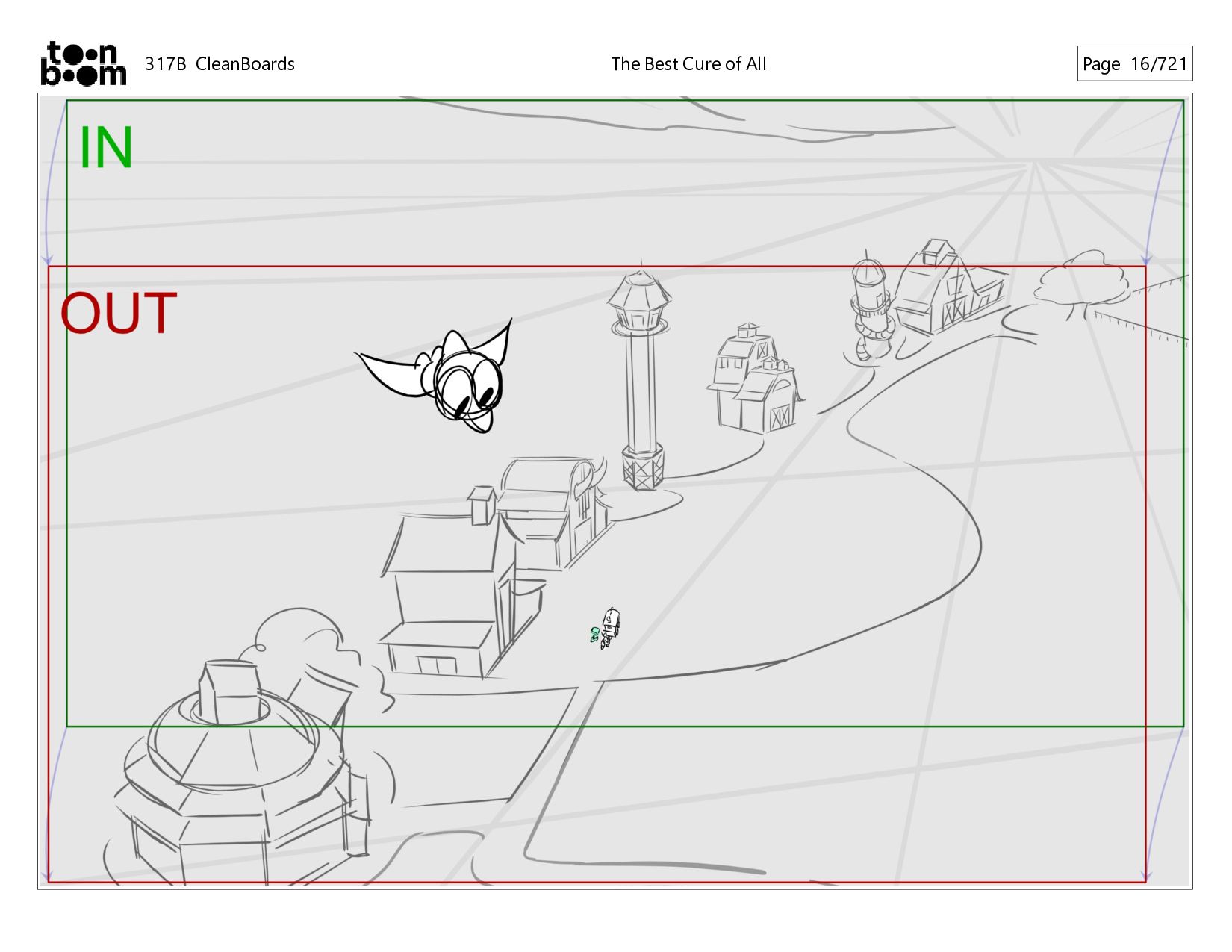Screen dimensions: 1232x952
Task: Click the red 'OUT' camera label
Action: point(119,314)
